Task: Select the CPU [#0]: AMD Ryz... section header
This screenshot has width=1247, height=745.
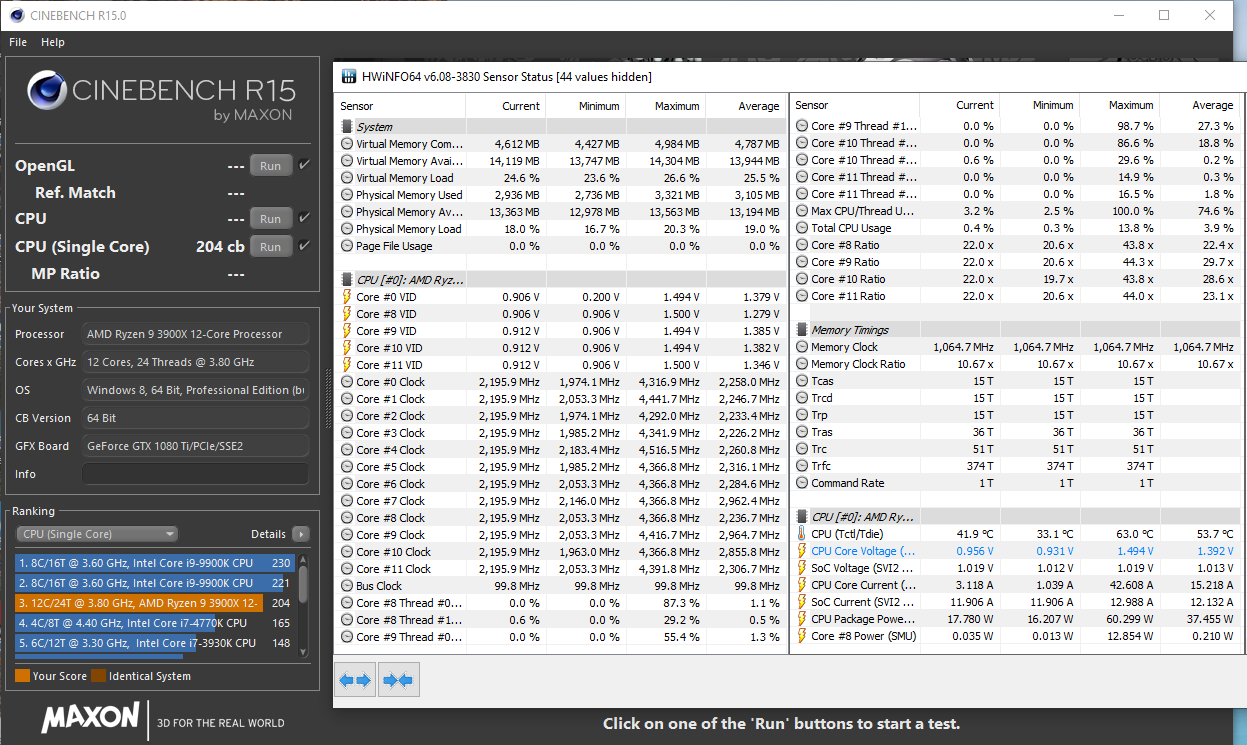Action: tap(562, 280)
